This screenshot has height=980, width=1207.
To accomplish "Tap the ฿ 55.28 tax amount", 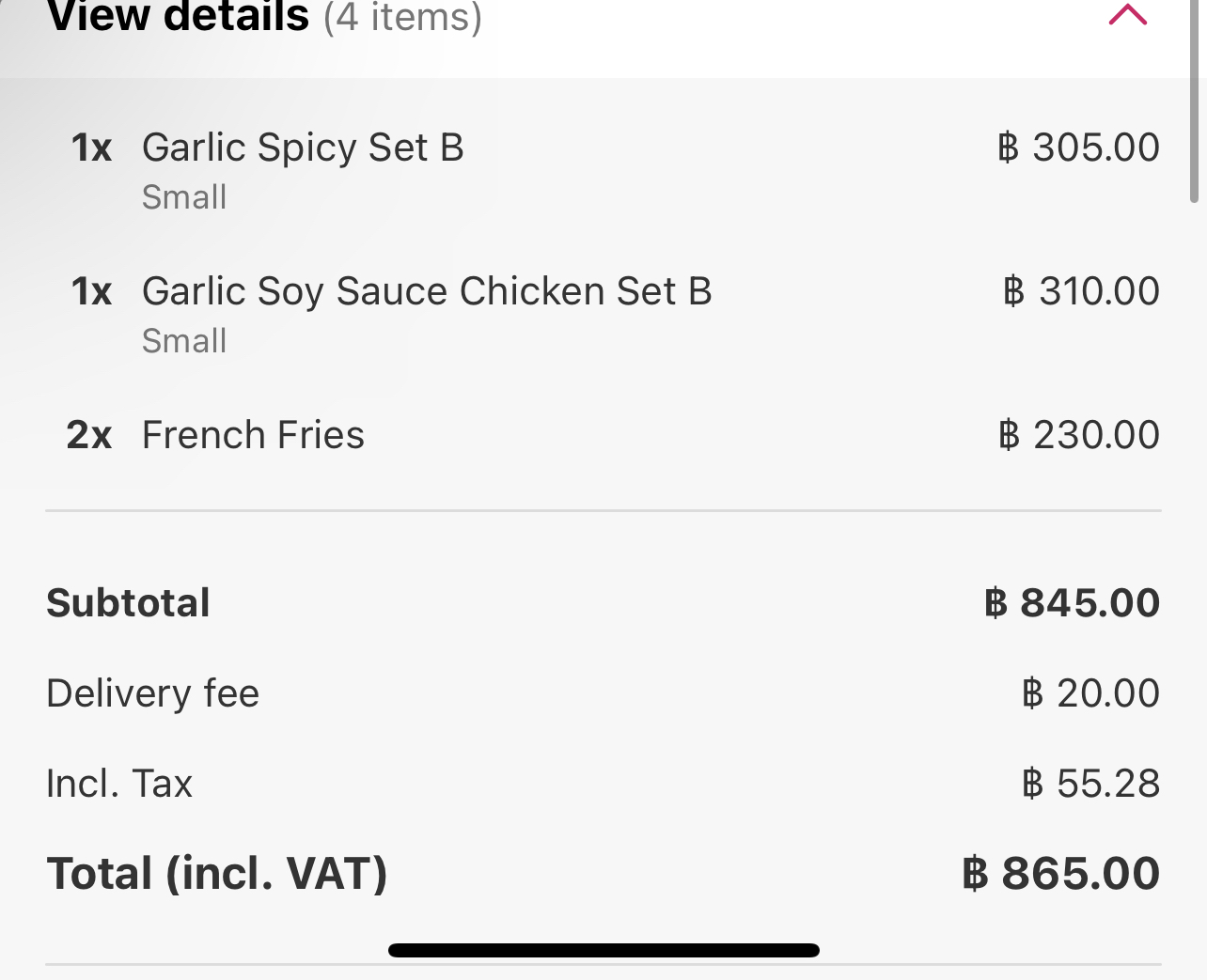I will (1090, 784).
